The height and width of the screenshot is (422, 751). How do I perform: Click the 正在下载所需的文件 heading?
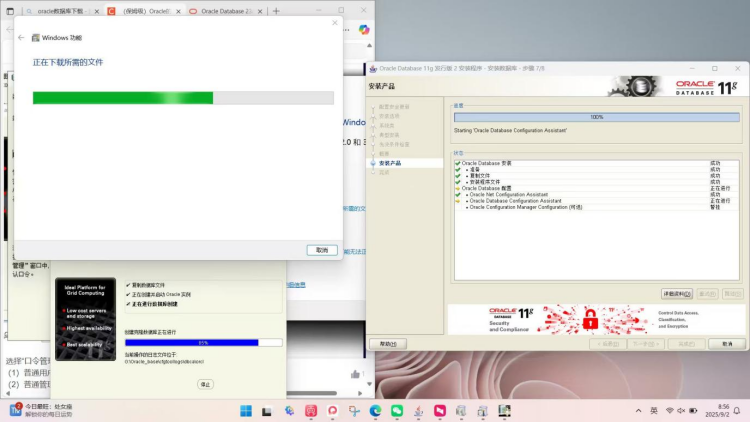point(68,62)
